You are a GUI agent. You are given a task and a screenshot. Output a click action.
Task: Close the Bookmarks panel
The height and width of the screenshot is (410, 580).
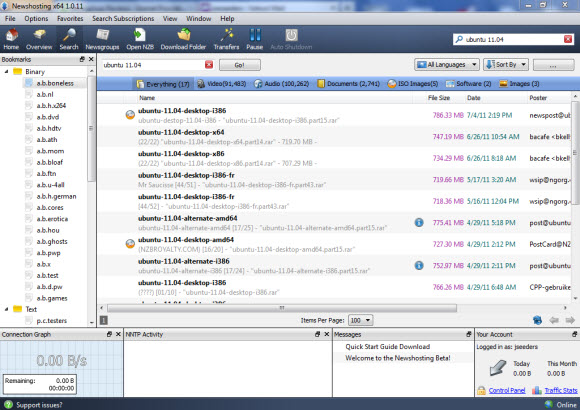pos(91,59)
